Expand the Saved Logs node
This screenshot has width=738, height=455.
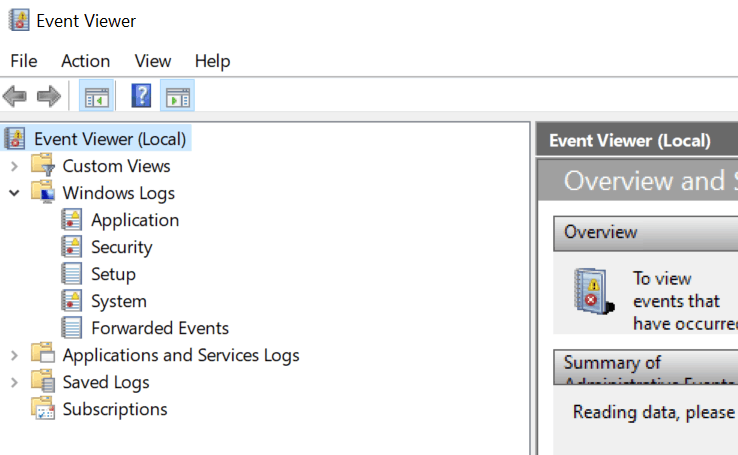[x=15, y=383]
